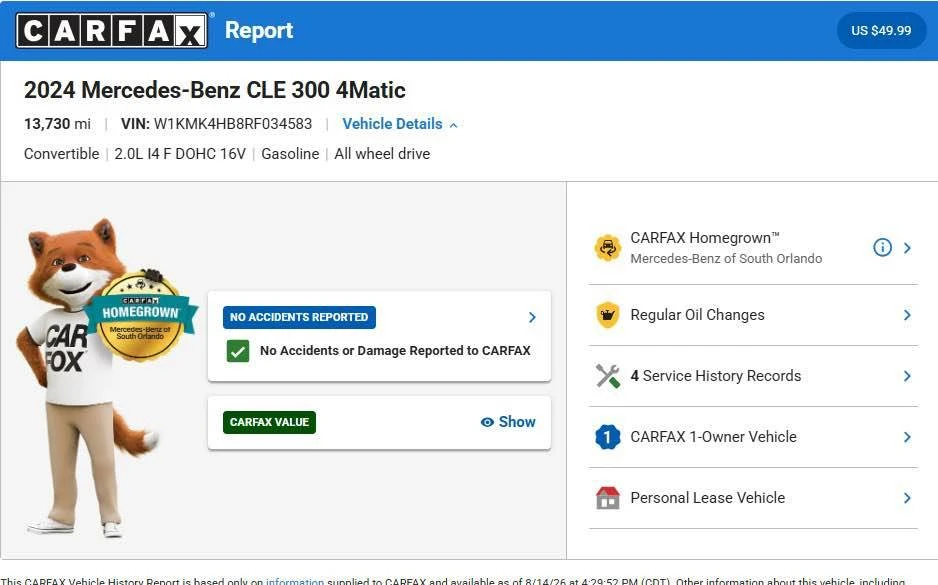The image size is (938, 585).
Task: Expand Personal Lease Vehicle chevron
Action: [907, 498]
